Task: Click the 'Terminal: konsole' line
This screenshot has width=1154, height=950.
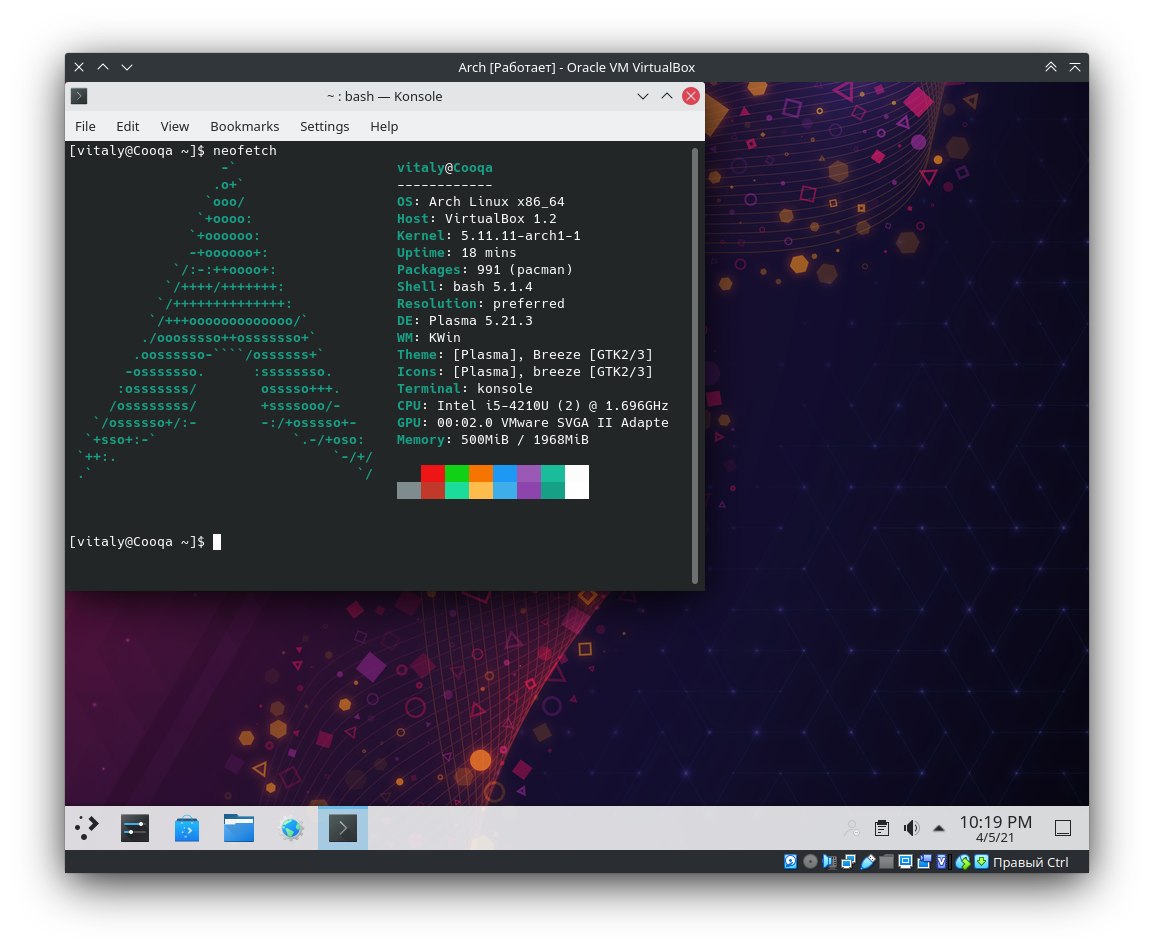Action: 464,388
